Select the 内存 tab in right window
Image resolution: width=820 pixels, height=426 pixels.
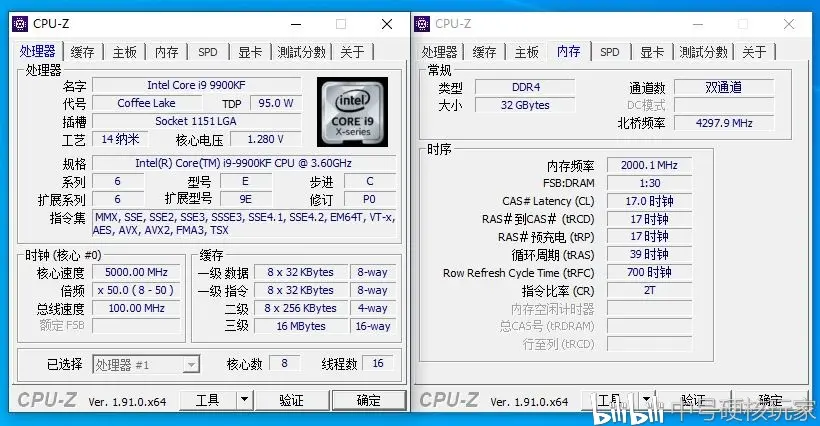pos(568,51)
